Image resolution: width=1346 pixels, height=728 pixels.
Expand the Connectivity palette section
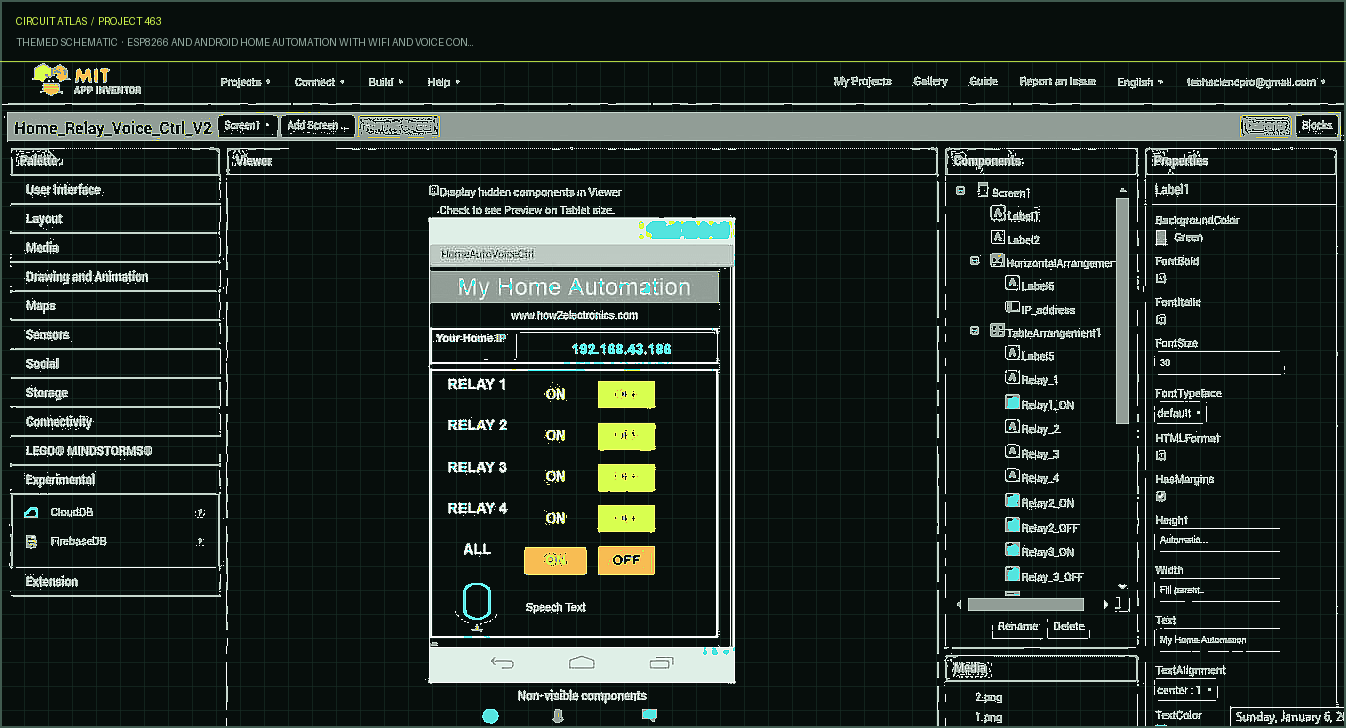click(x=116, y=422)
